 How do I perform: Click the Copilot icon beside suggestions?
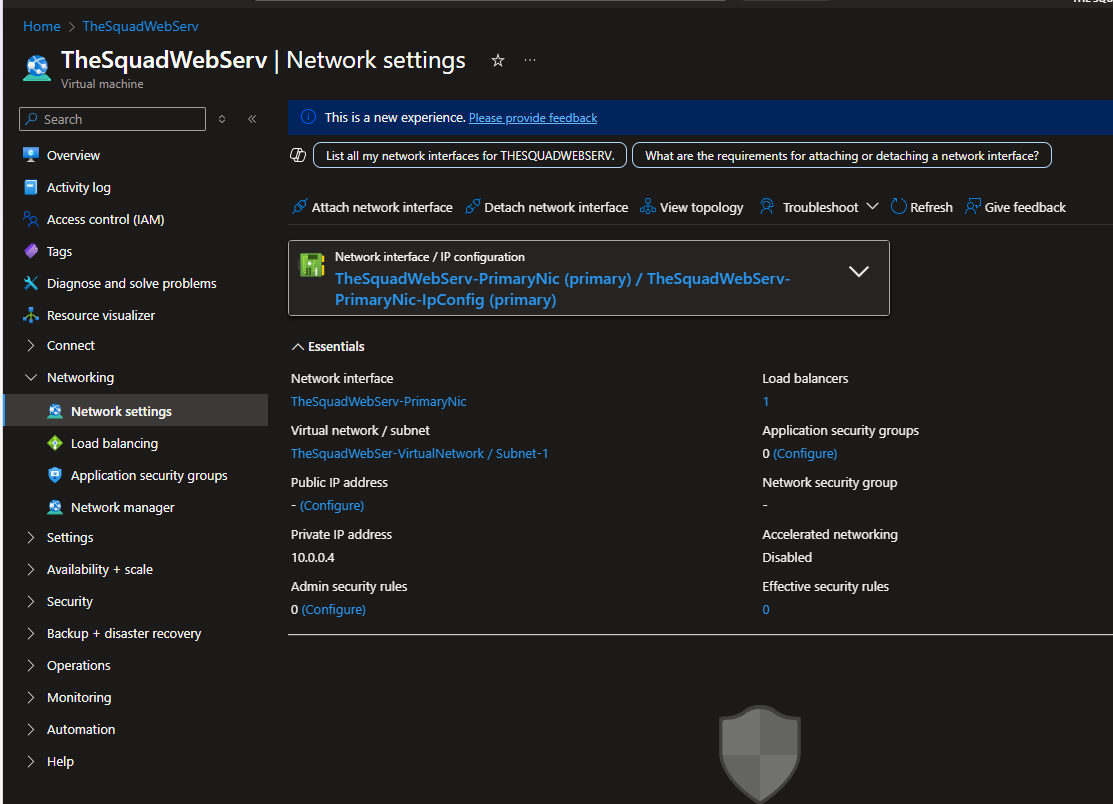click(x=298, y=155)
